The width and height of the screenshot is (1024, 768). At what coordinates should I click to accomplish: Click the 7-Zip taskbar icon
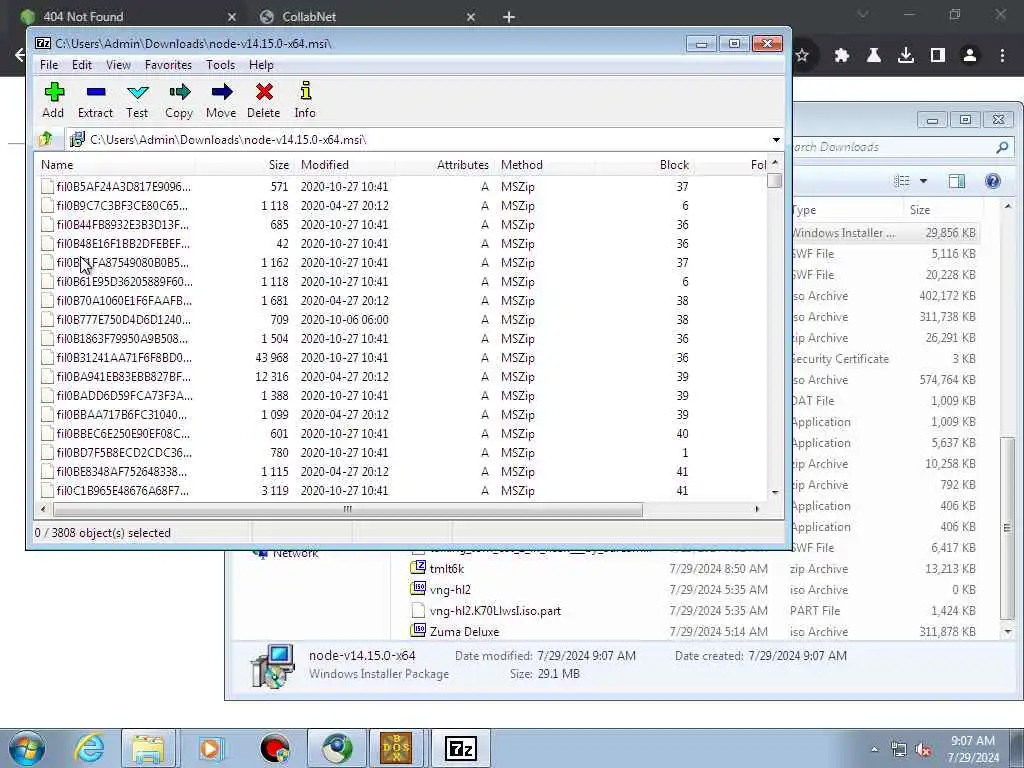point(460,748)
